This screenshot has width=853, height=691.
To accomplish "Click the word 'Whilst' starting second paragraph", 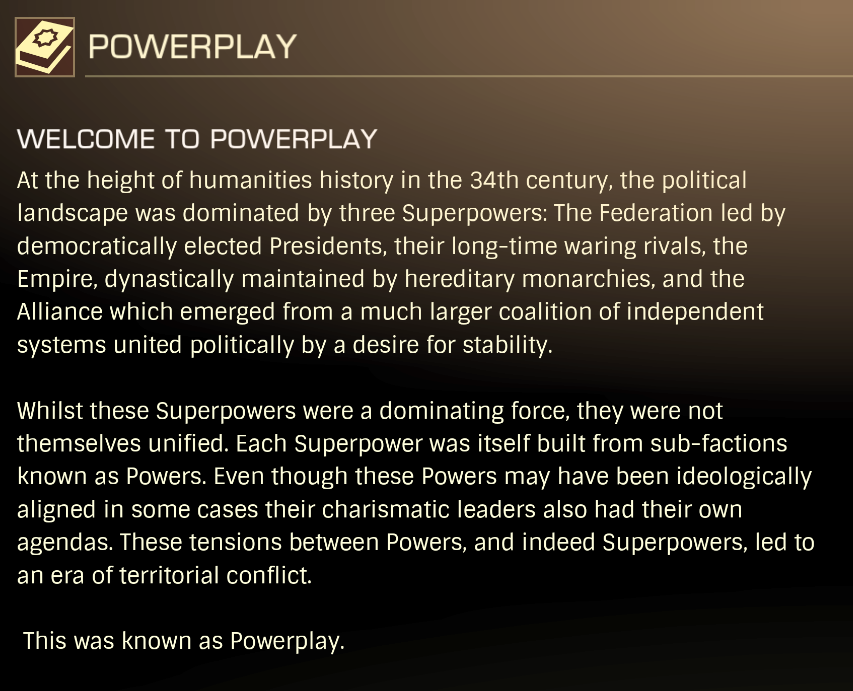I will [50, 411].
